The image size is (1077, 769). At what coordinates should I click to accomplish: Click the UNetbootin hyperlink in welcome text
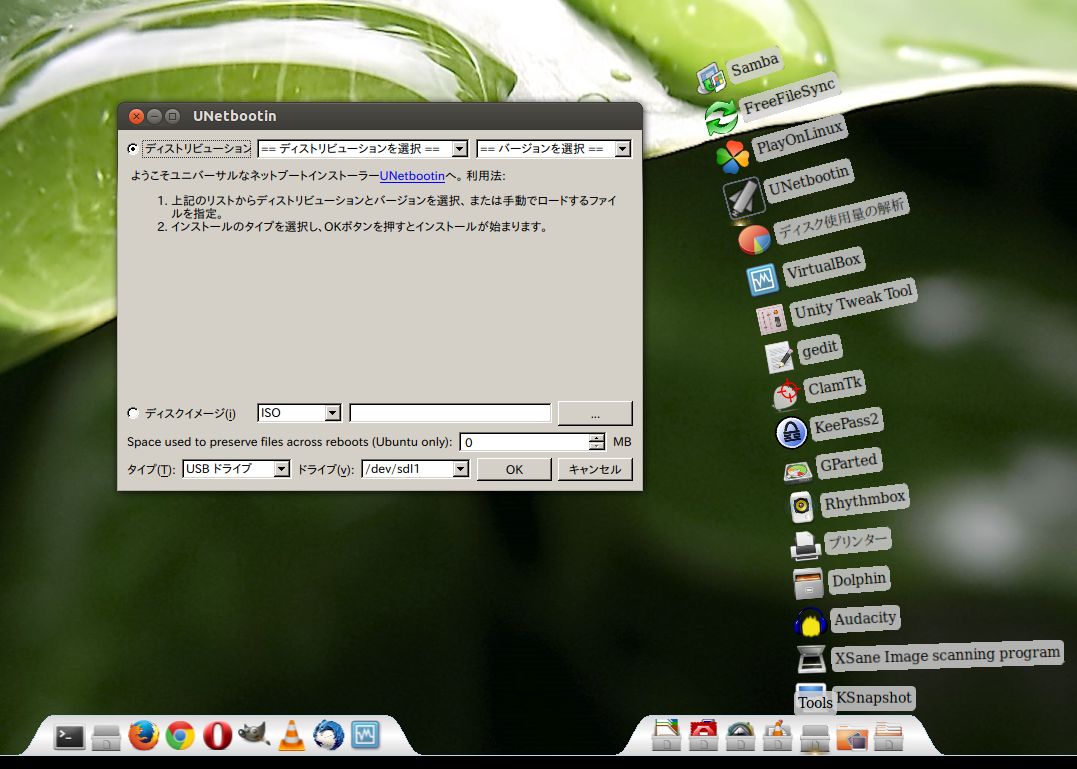coord(412,176)
